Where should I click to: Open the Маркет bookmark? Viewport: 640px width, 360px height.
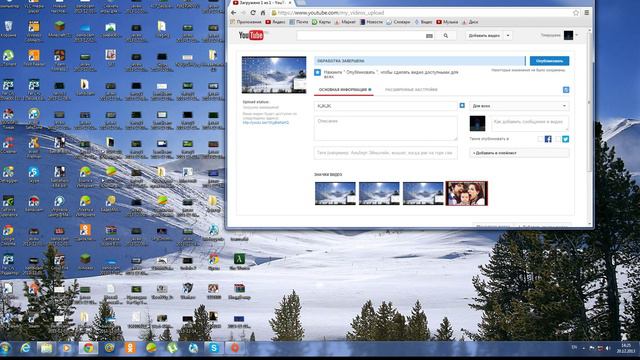[x=345, y=22]
